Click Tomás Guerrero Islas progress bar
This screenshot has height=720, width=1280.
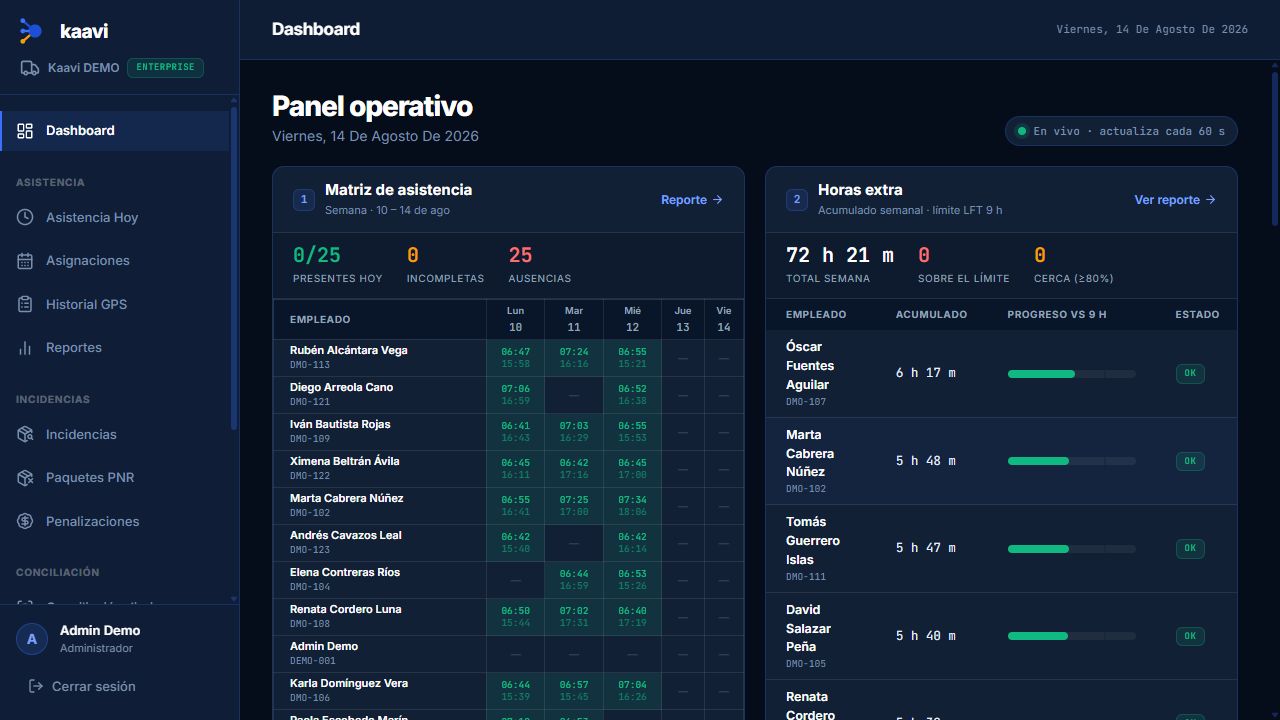[x=1072, y=549]
